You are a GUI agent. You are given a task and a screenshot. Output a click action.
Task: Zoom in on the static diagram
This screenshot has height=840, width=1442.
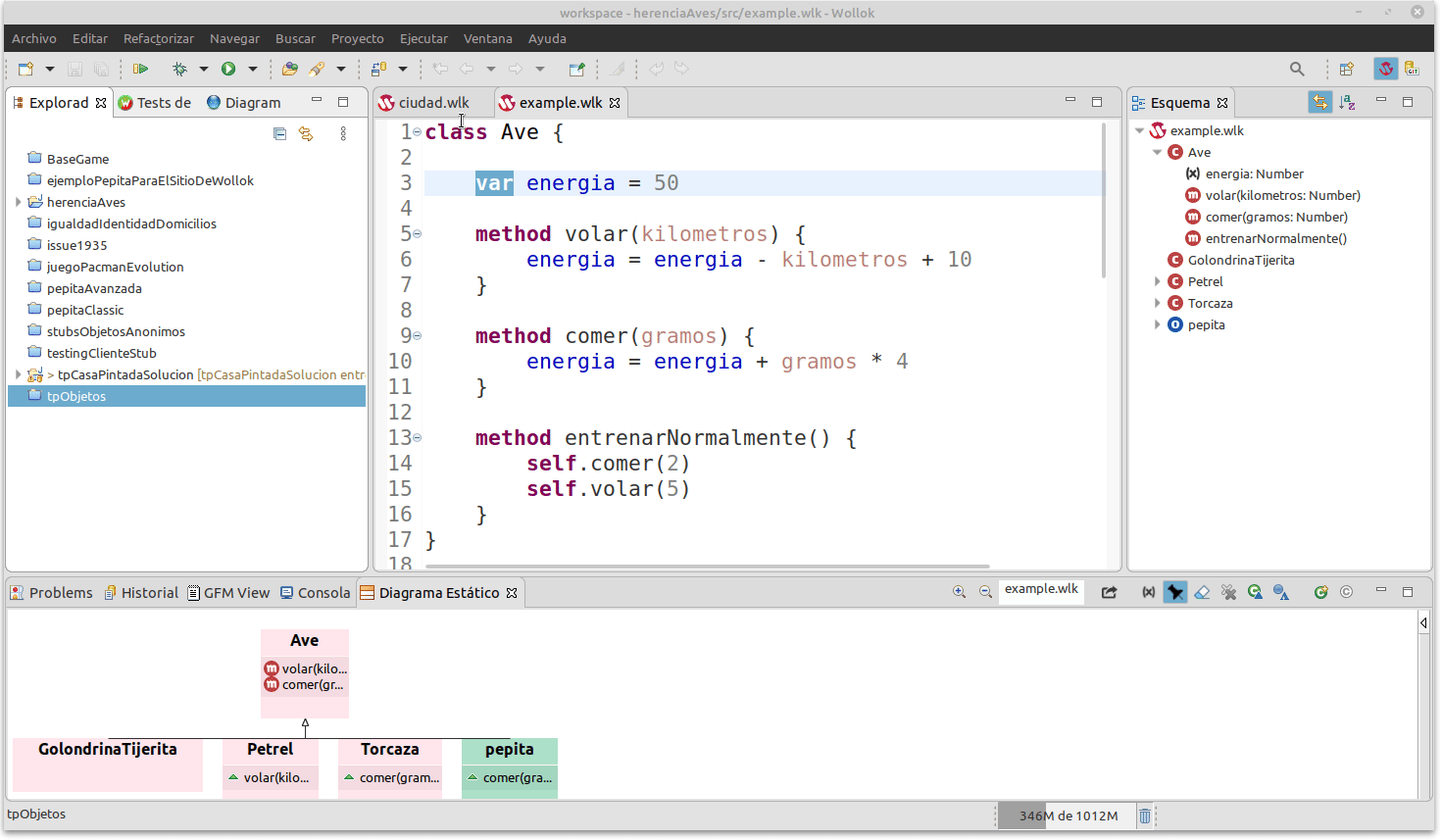(x=959, y=592)
